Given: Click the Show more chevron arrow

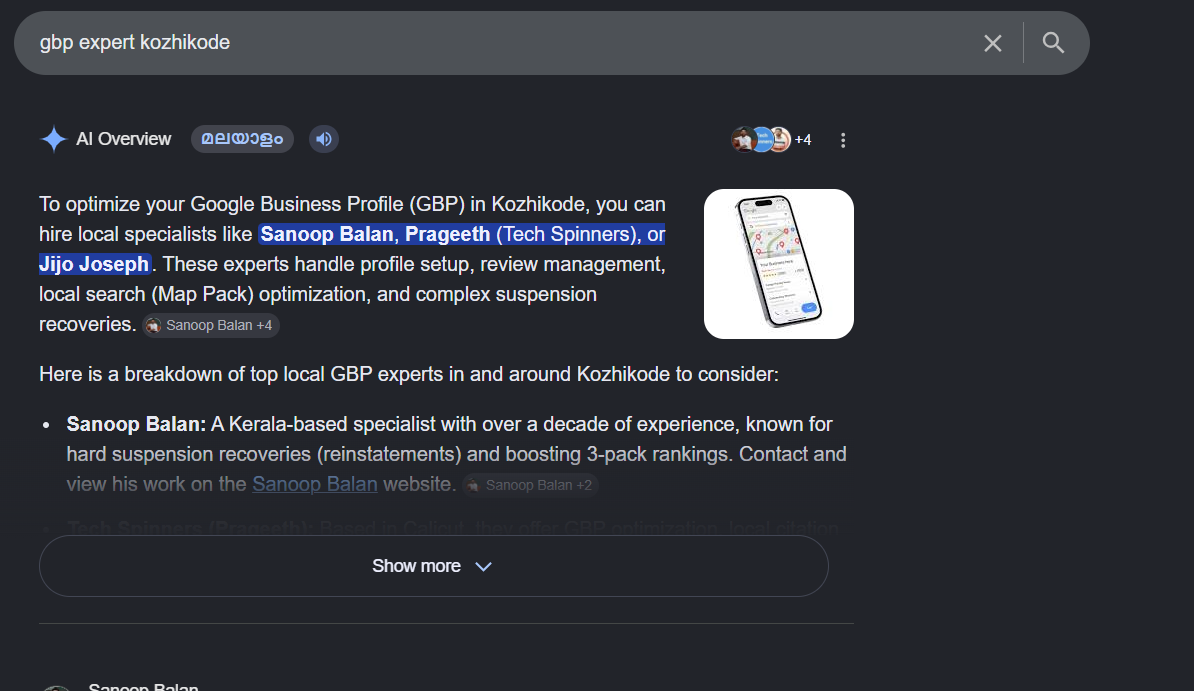Looking at the screenshot, I should 484,567.
